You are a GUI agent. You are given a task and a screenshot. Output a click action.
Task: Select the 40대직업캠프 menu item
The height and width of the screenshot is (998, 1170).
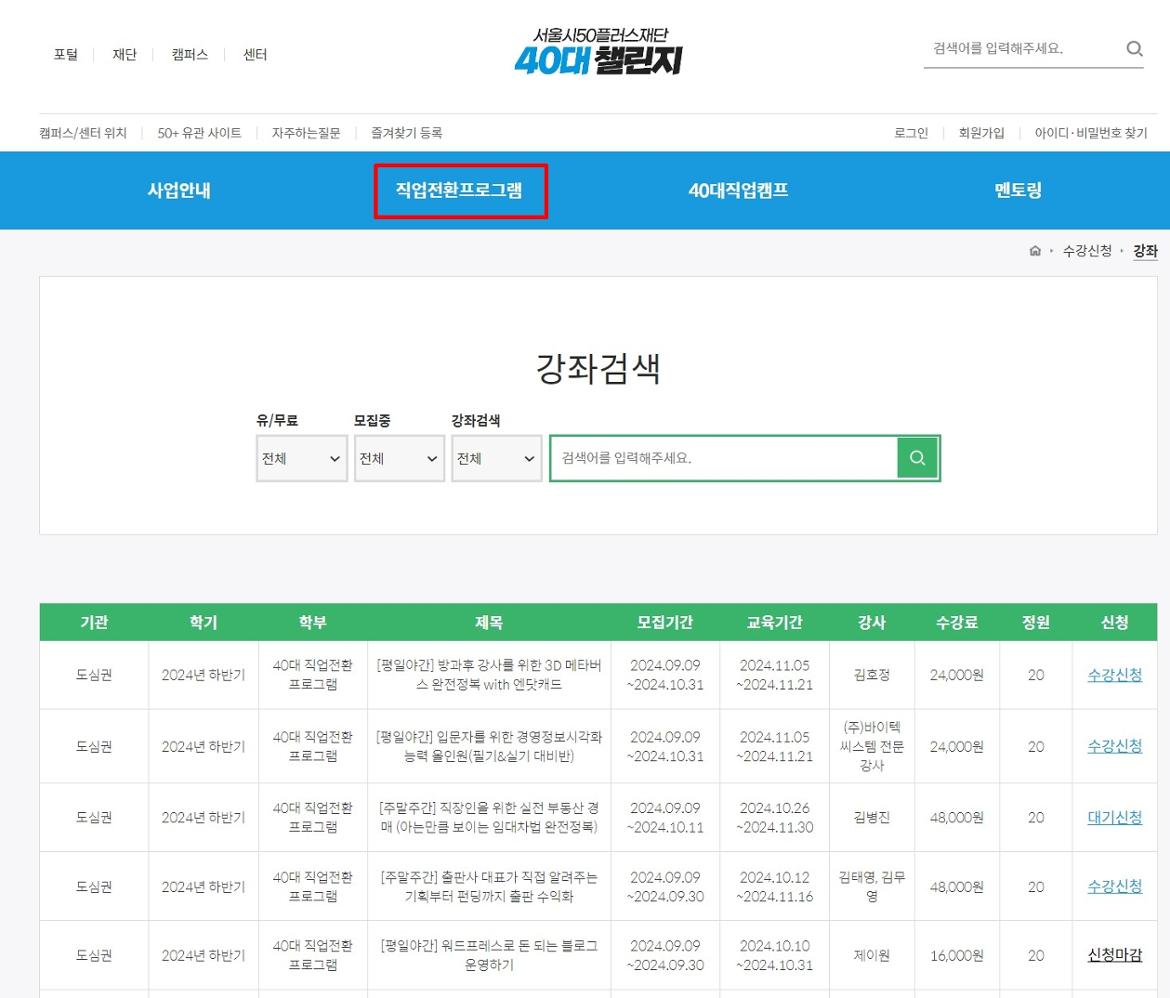tap(738, 191)
